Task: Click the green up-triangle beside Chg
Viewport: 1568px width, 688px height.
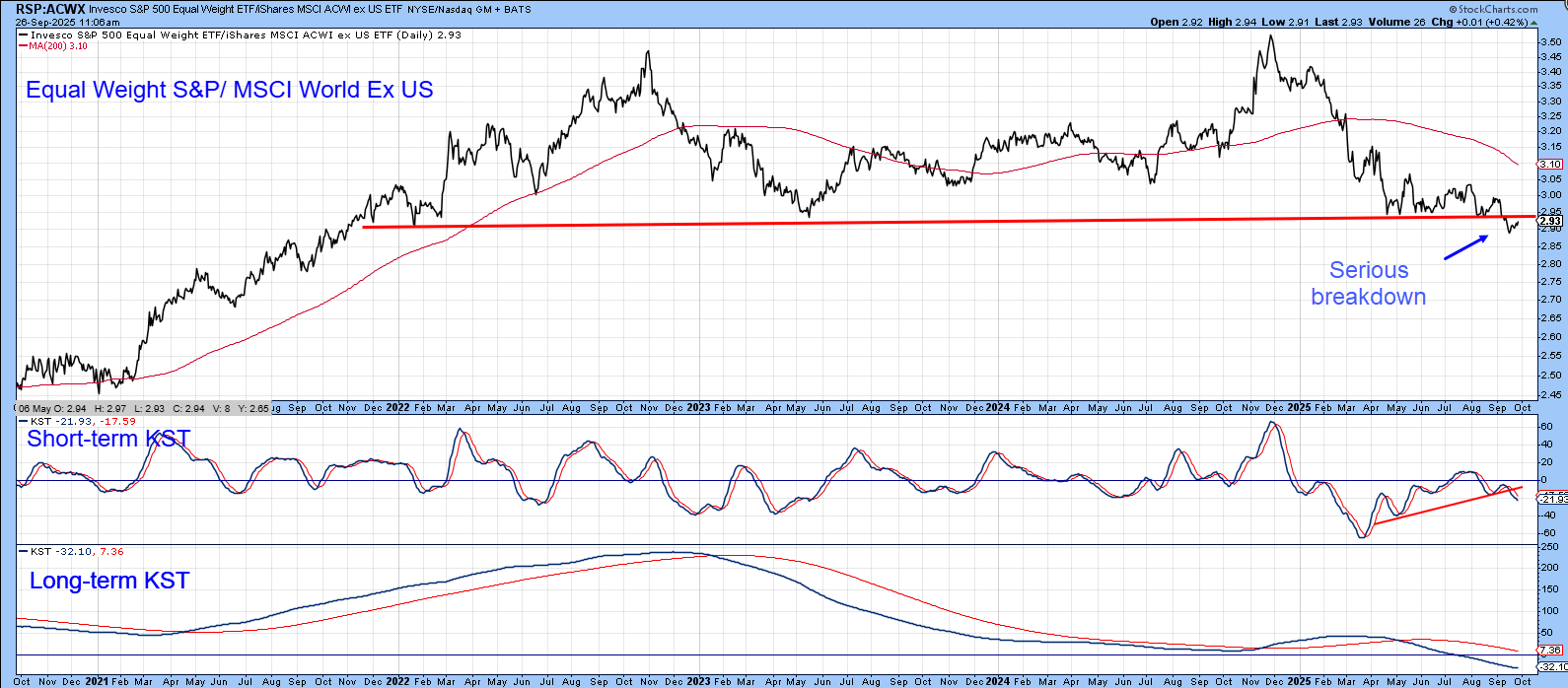Action: pyautogui.click(x=1532, y=22)
